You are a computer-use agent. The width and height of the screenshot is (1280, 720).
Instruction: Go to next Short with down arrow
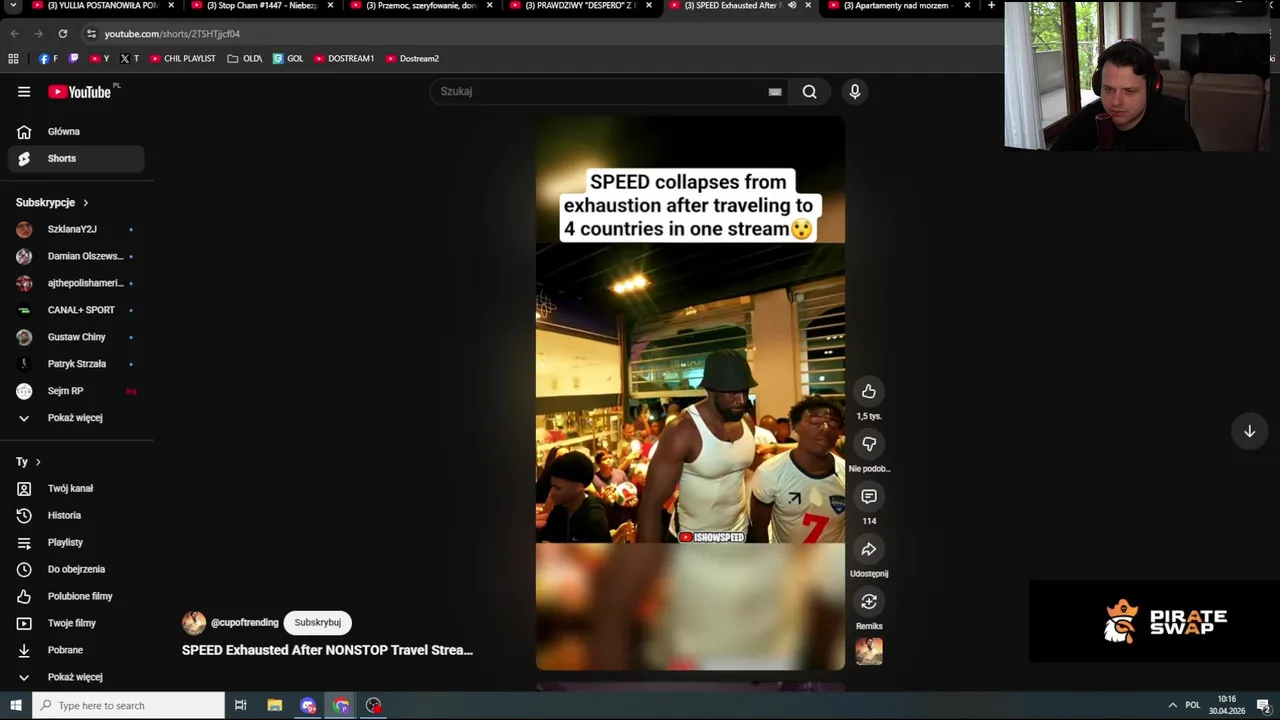1249,431
